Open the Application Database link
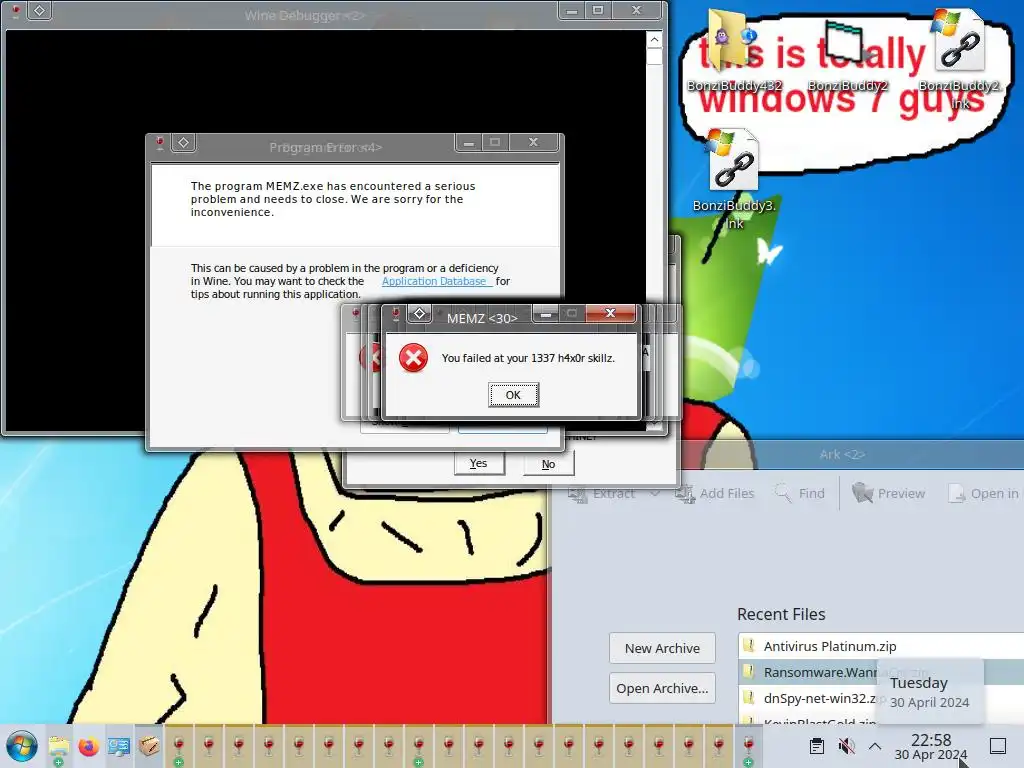This screenshot has width=1024, height=768. [x=437, y=281]
